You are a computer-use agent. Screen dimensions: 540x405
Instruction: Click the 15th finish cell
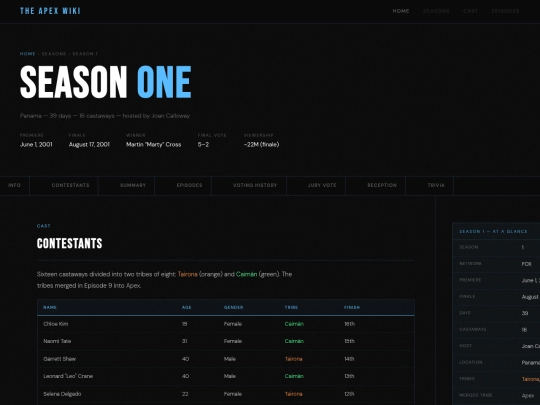350,341
